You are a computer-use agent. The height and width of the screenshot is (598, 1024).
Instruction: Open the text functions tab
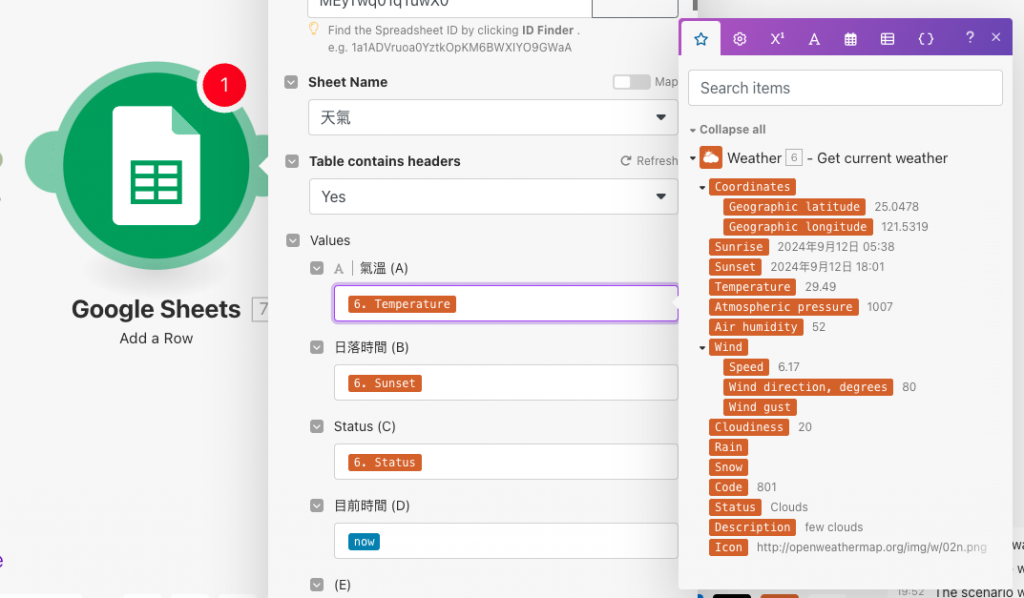coord(814,39)
